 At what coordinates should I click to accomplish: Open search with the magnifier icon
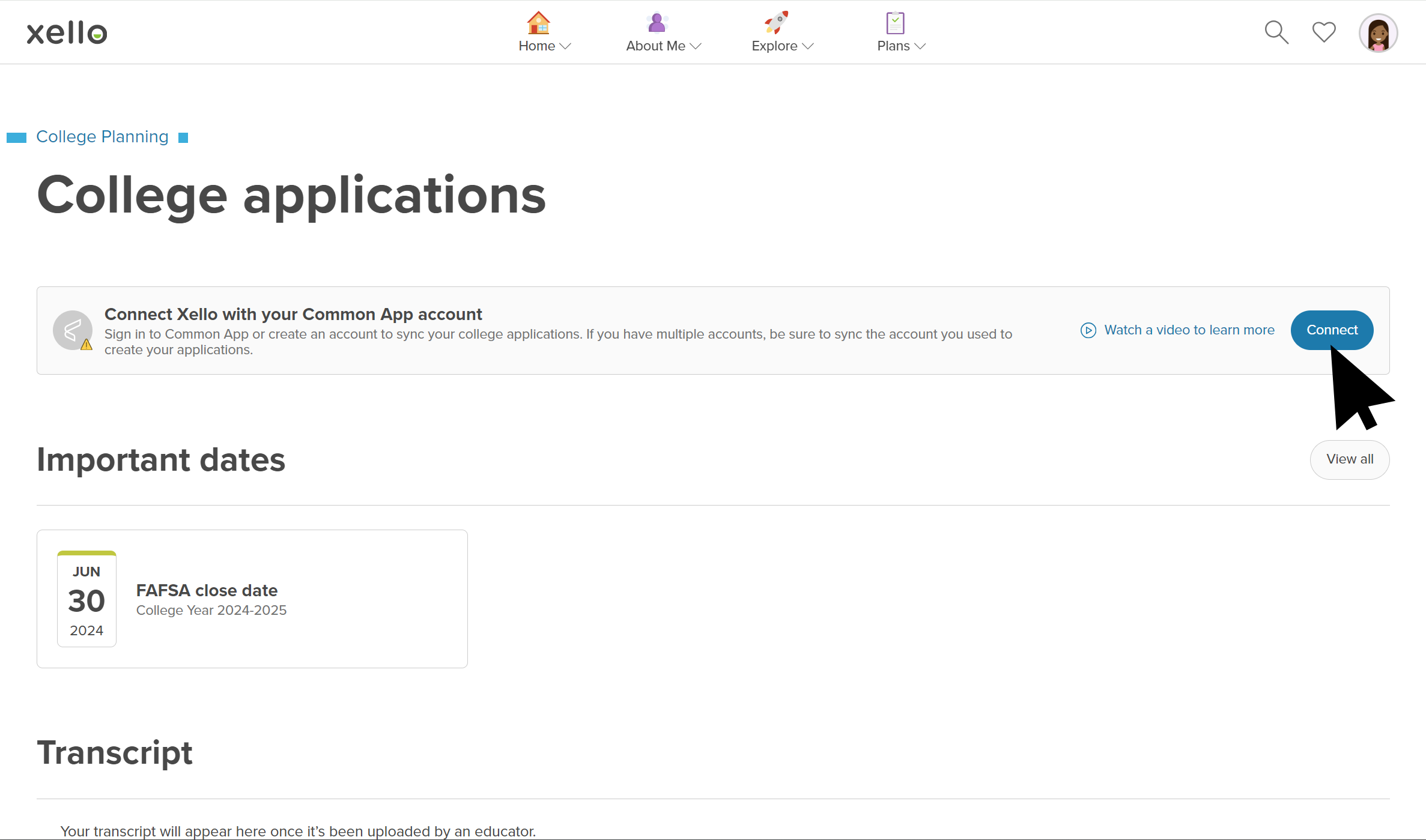1276,32
